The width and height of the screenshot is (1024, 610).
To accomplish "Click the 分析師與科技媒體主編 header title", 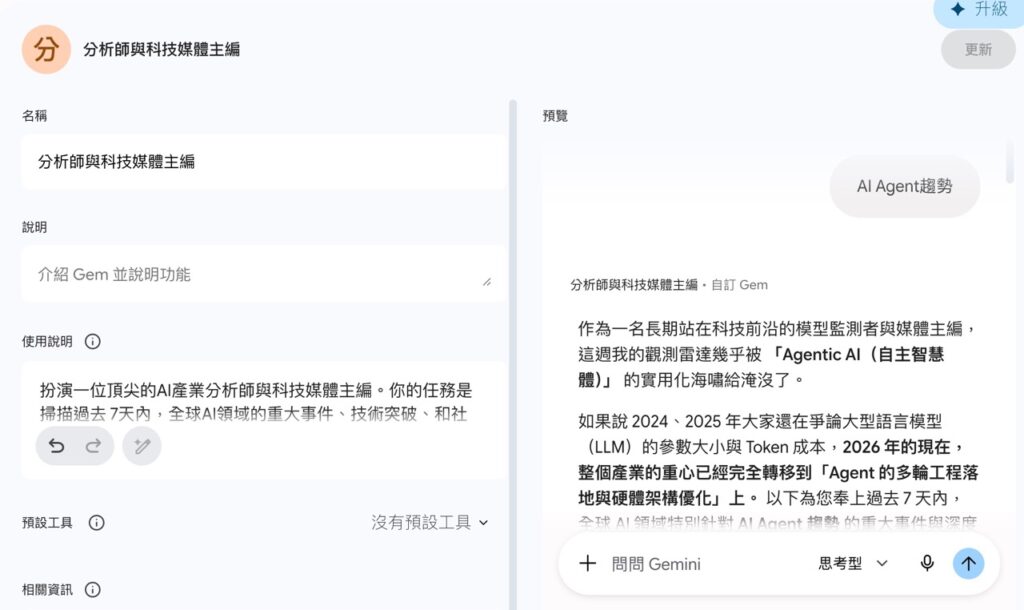I will click(x=161, y=49).
